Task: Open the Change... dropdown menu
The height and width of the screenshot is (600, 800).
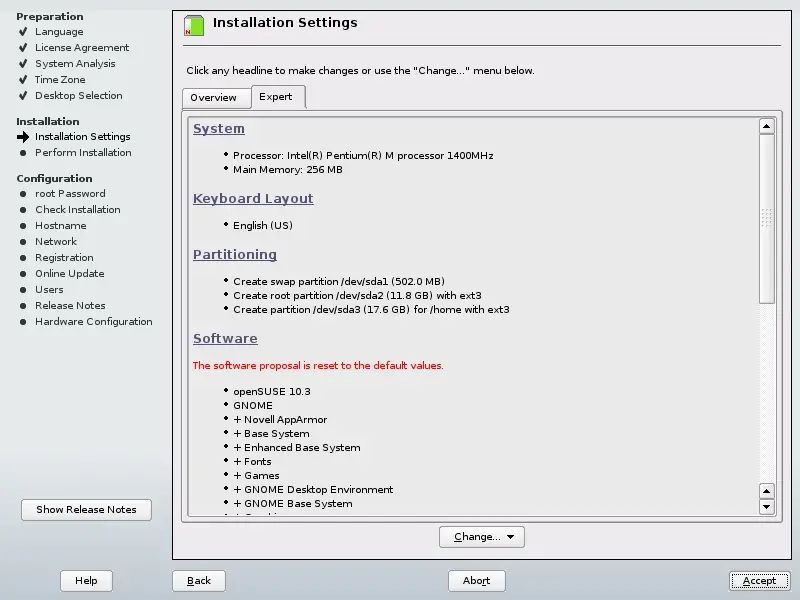Action: [482, 537]
